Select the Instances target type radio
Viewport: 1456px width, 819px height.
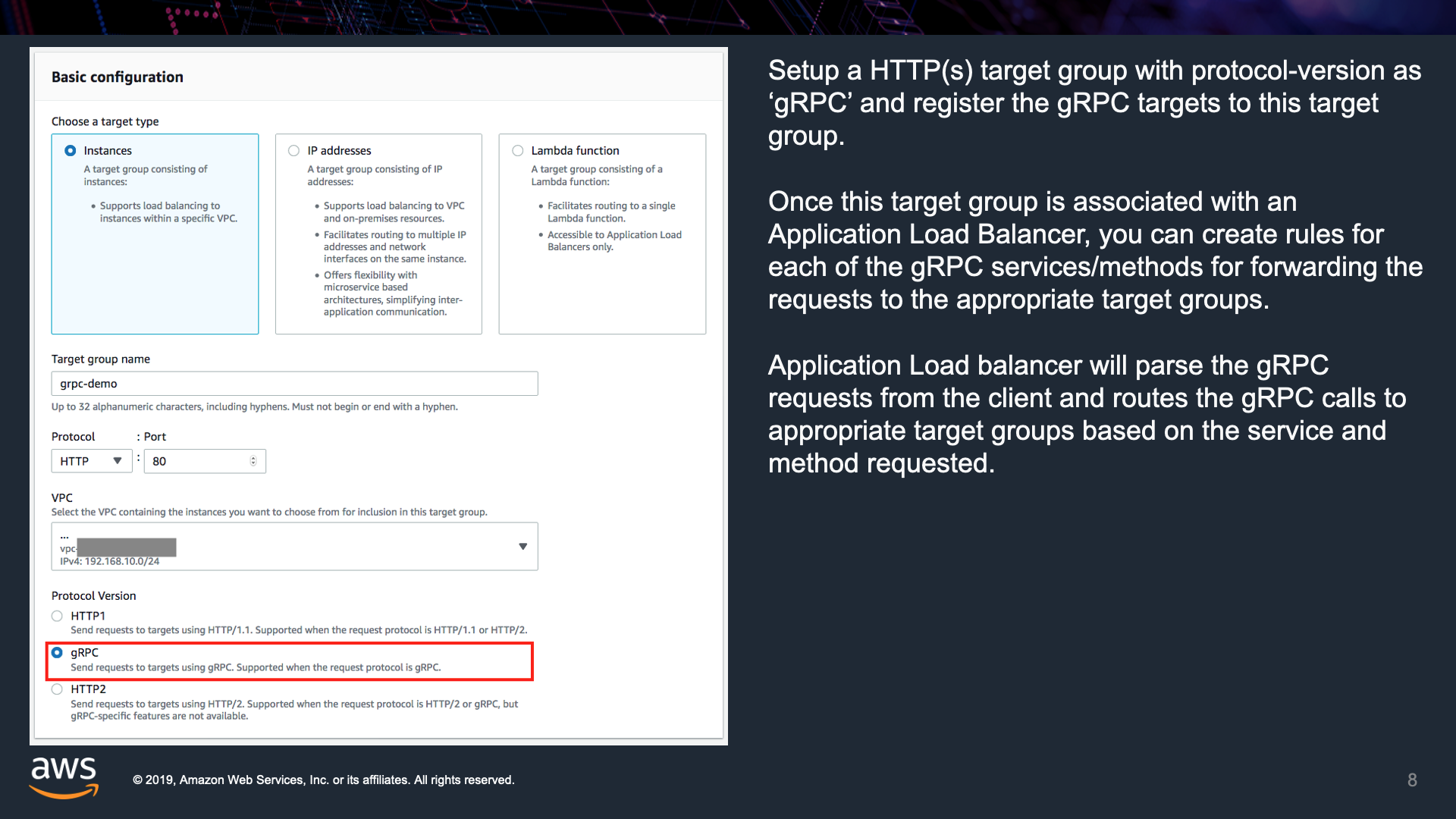[71, 151]
